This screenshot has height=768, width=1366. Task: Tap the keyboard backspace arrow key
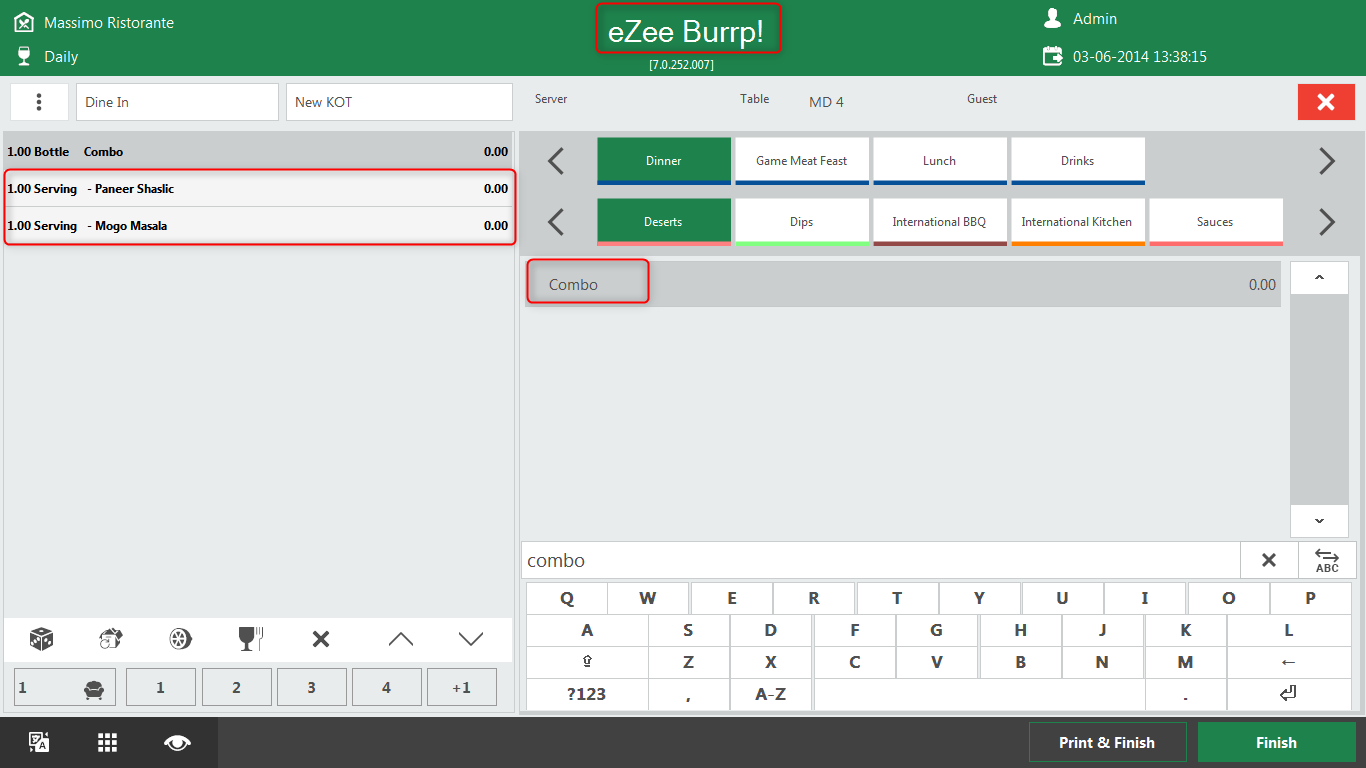[1289, 662]
